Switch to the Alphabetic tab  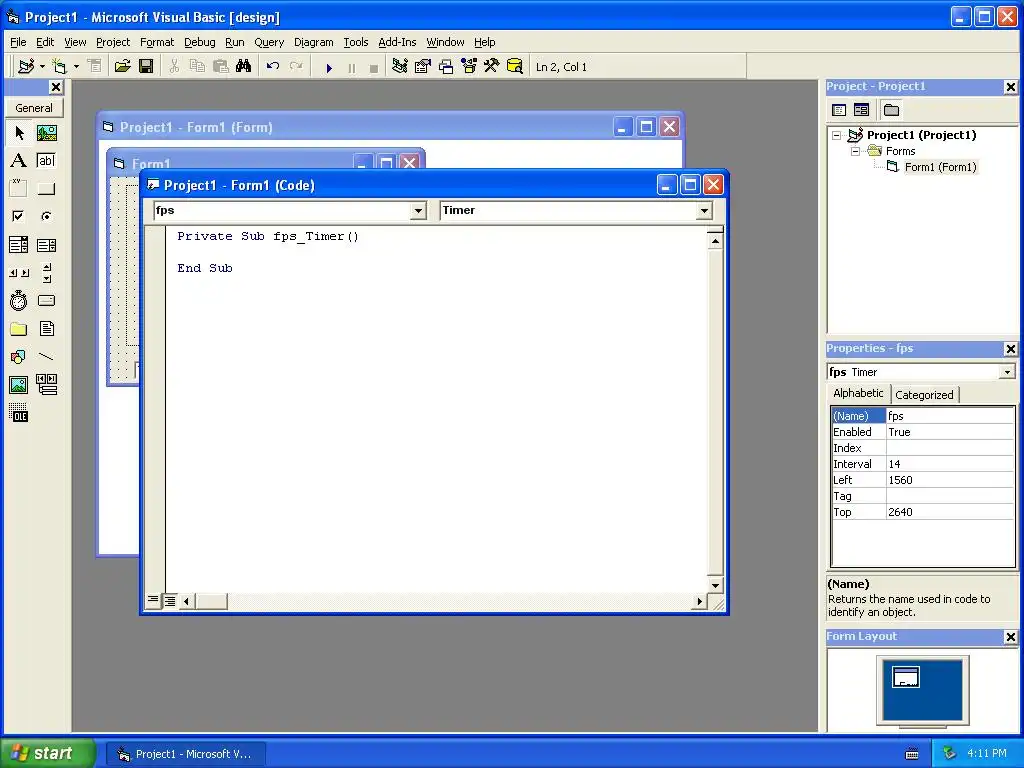(x=858, y=393)
